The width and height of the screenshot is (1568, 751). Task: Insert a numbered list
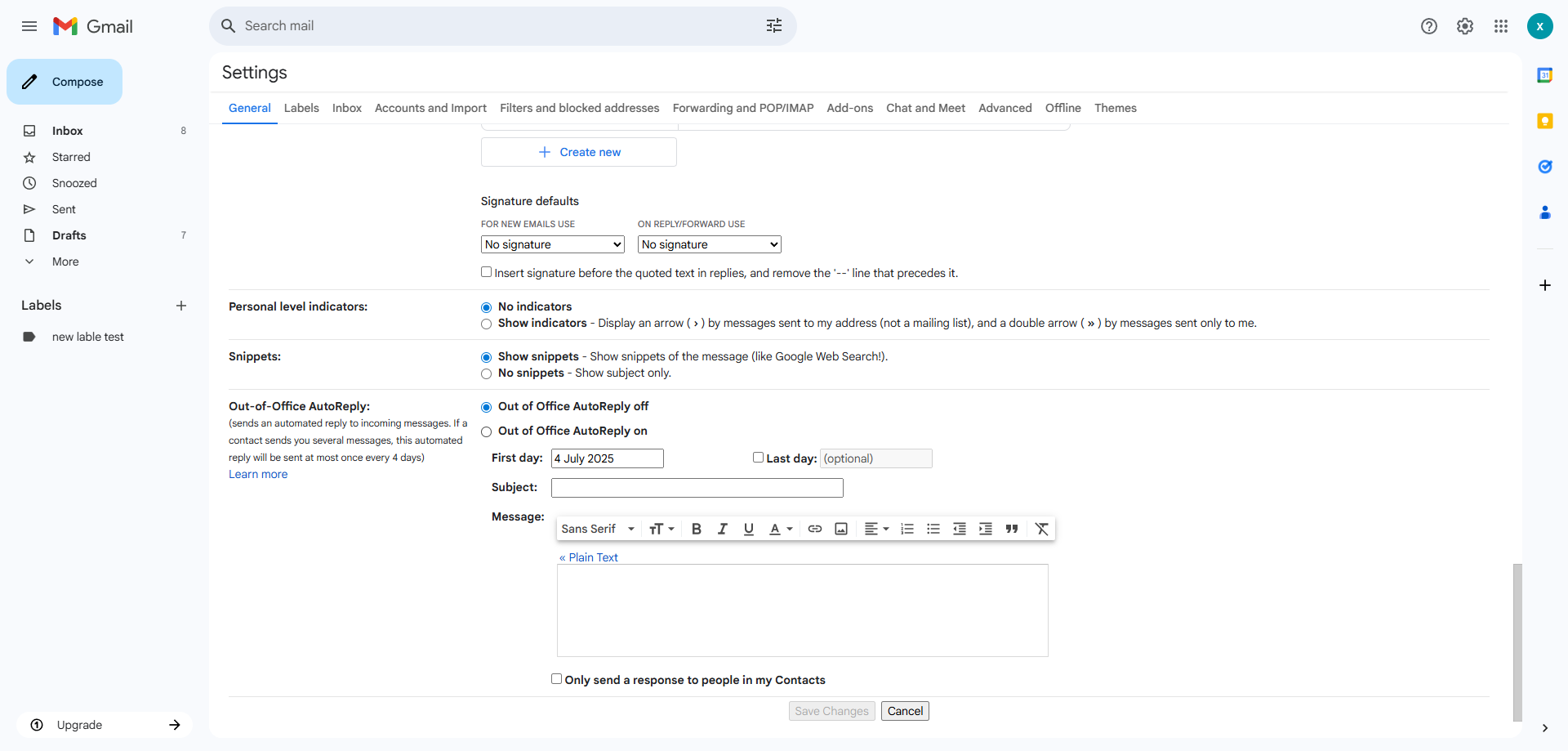point(907,529)
